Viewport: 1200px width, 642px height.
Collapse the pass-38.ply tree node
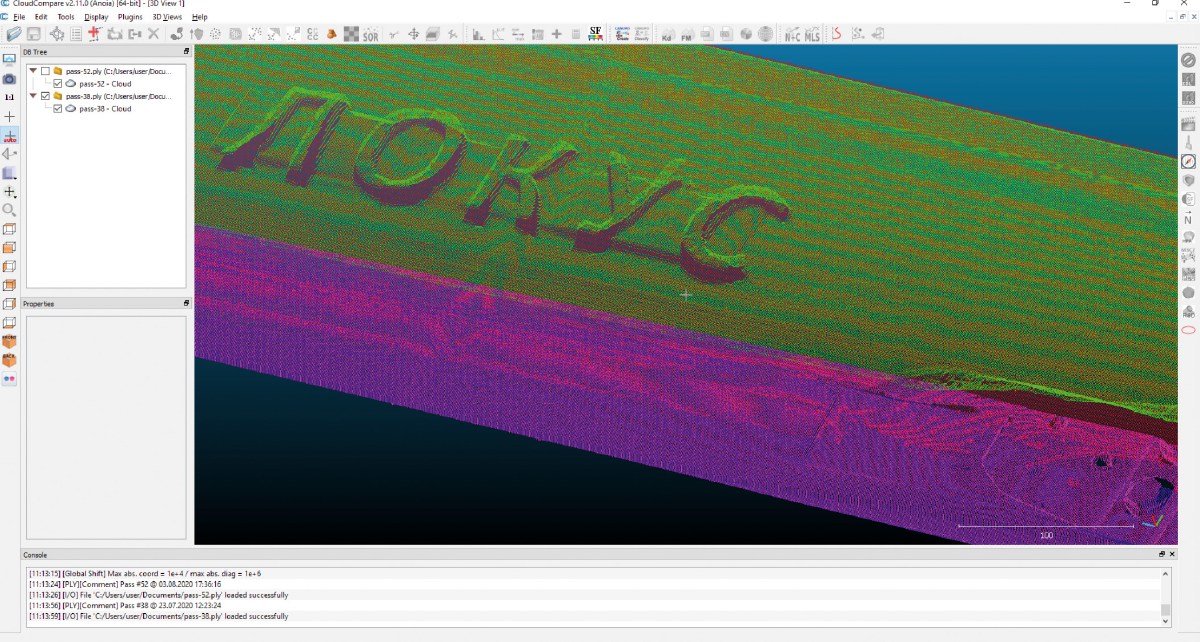point(33,96)
